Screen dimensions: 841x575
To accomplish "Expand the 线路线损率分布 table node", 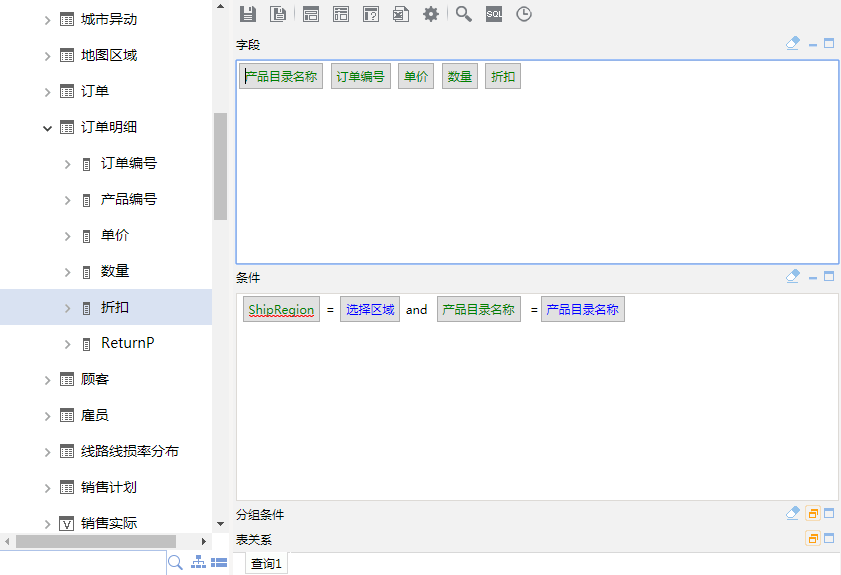I will pyautogui.click(x=47, y=452).
